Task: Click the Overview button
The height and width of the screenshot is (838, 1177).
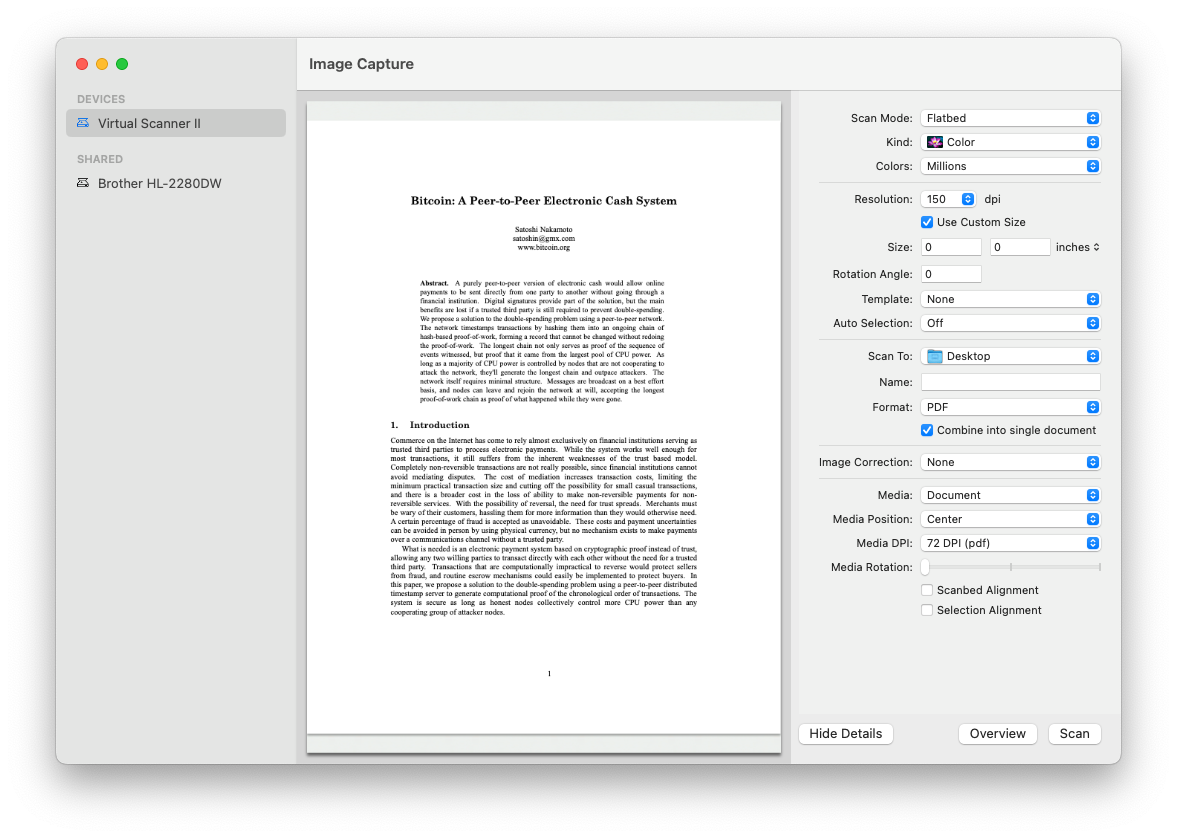Action: point(997,733)
